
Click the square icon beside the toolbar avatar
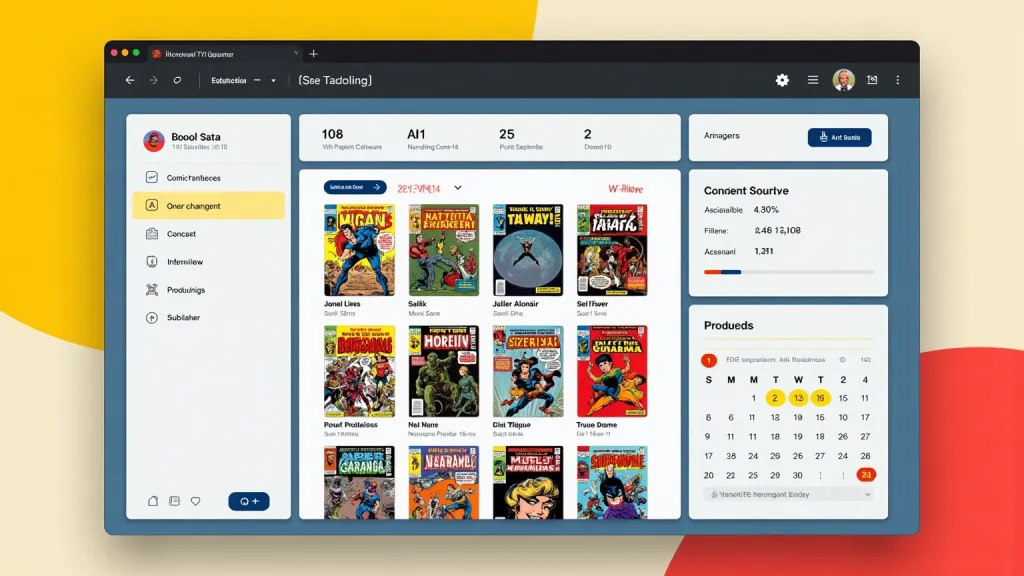[872, 80]
